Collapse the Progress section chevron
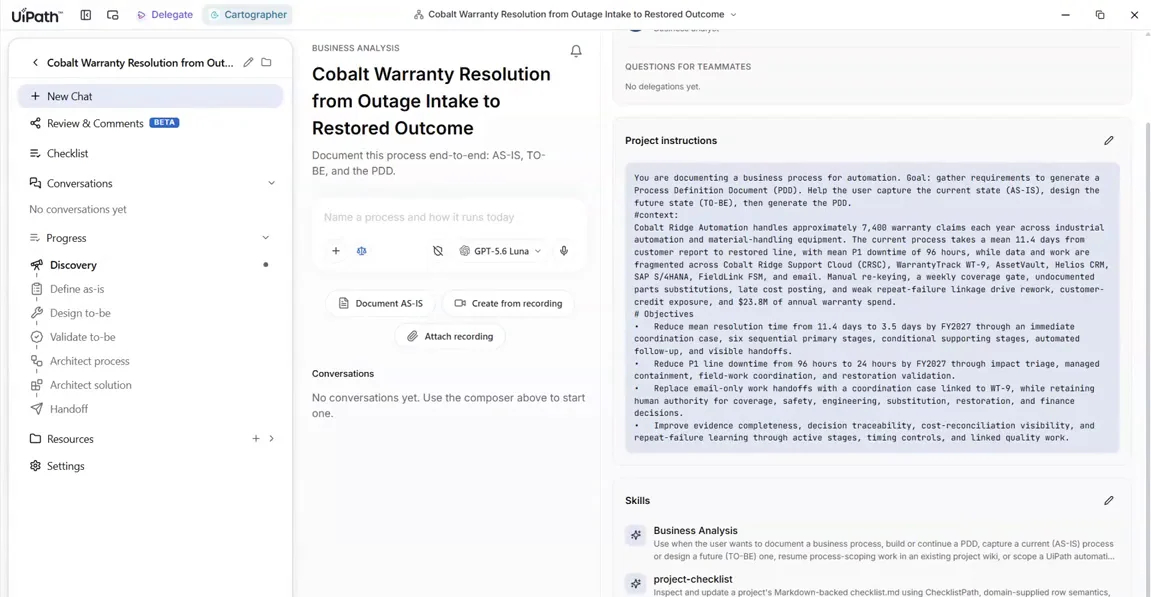This screenshot has width=1151, height=597. tap(266, 238)
